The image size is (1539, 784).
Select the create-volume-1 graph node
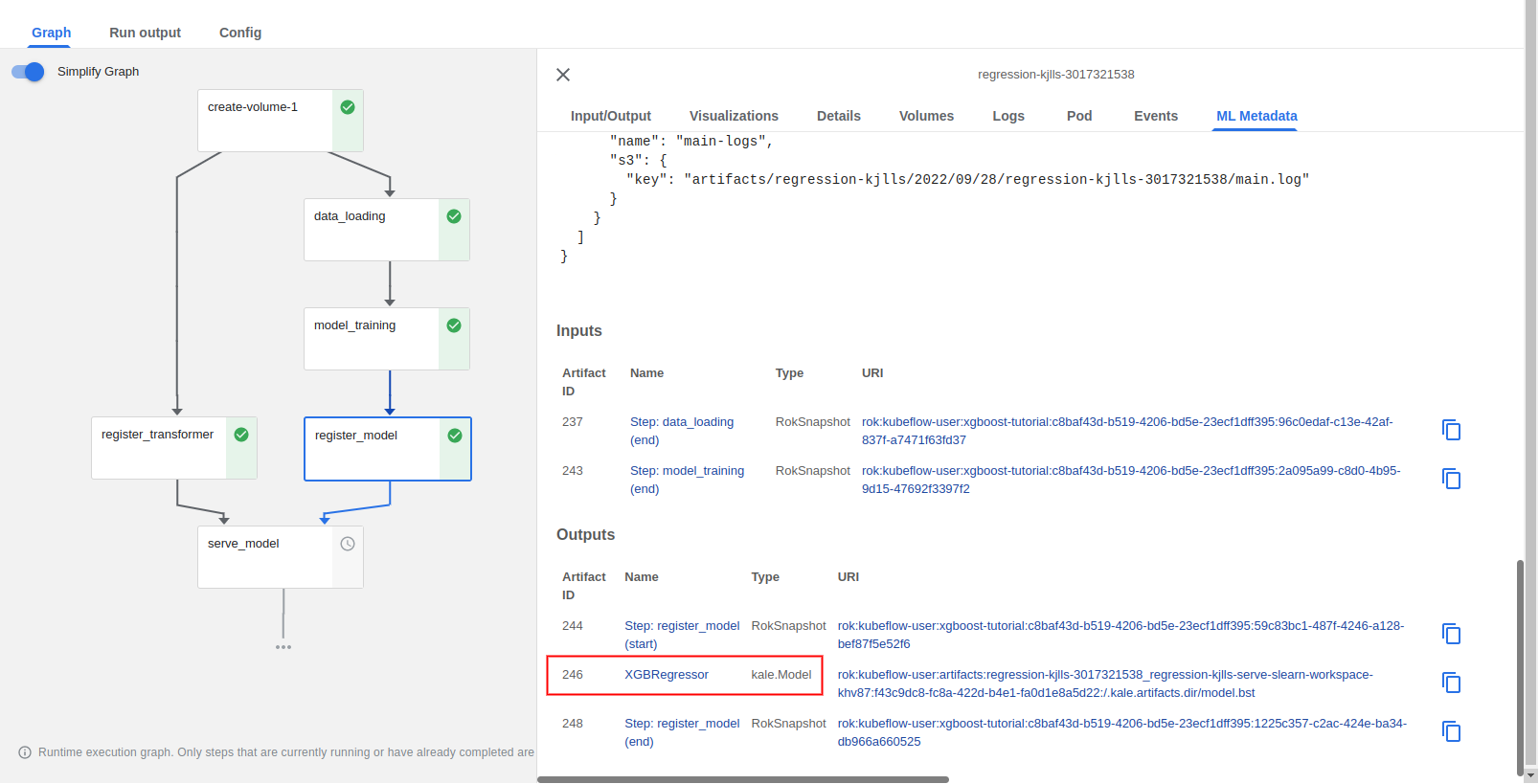tap(281, 121)
